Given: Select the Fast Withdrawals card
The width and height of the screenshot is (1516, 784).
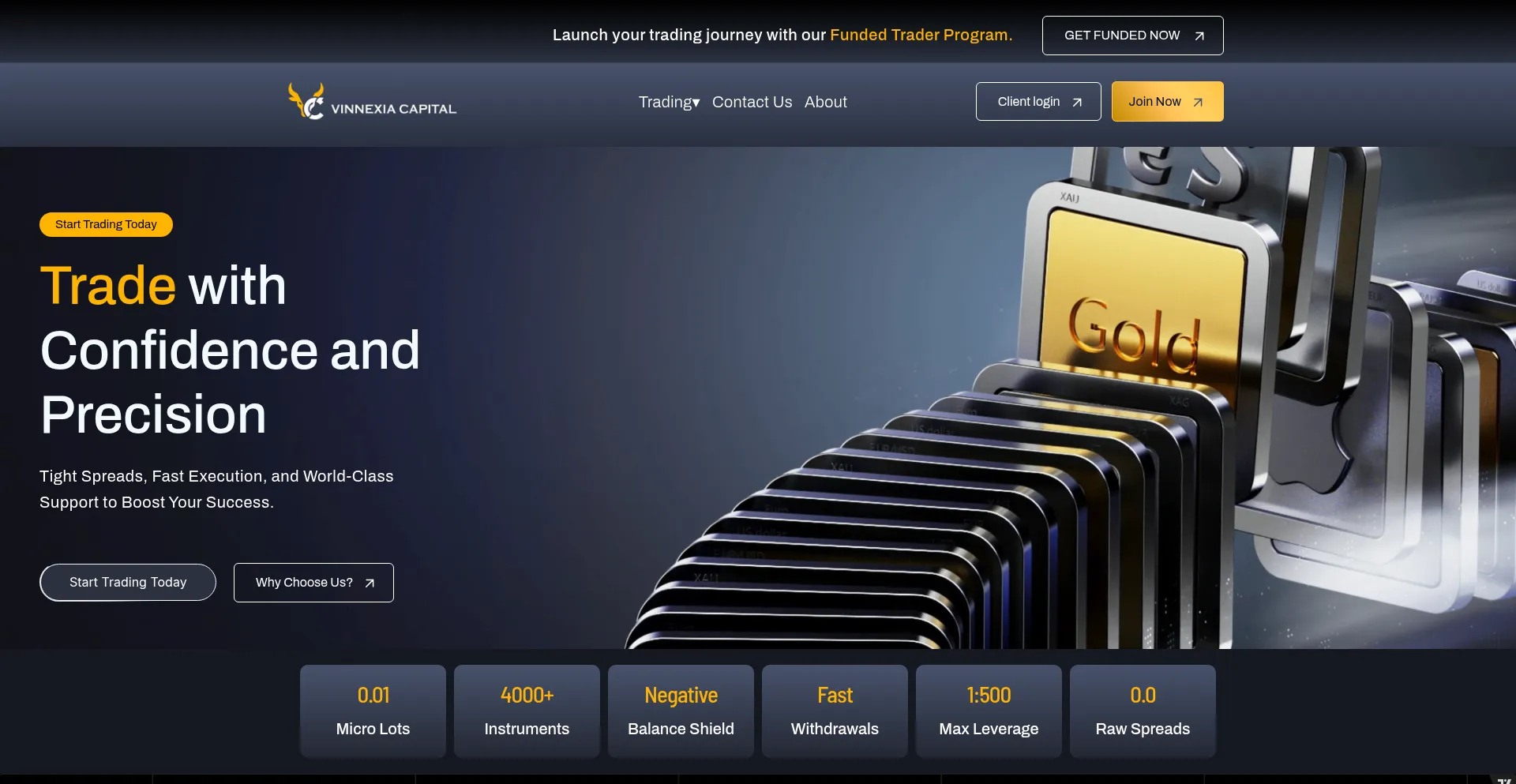Looking at the screenshot, I should click(x=835, y=711).
